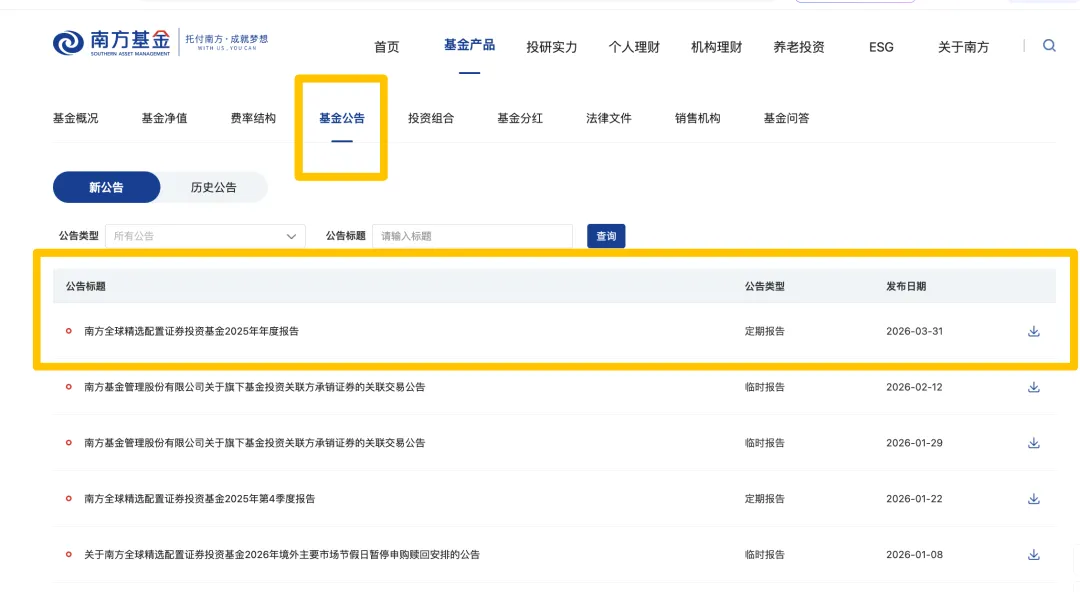This screenshot has width=1080, height=592.
Task: Go to 首页 in top navigation
Action: (x=386, y=47)
